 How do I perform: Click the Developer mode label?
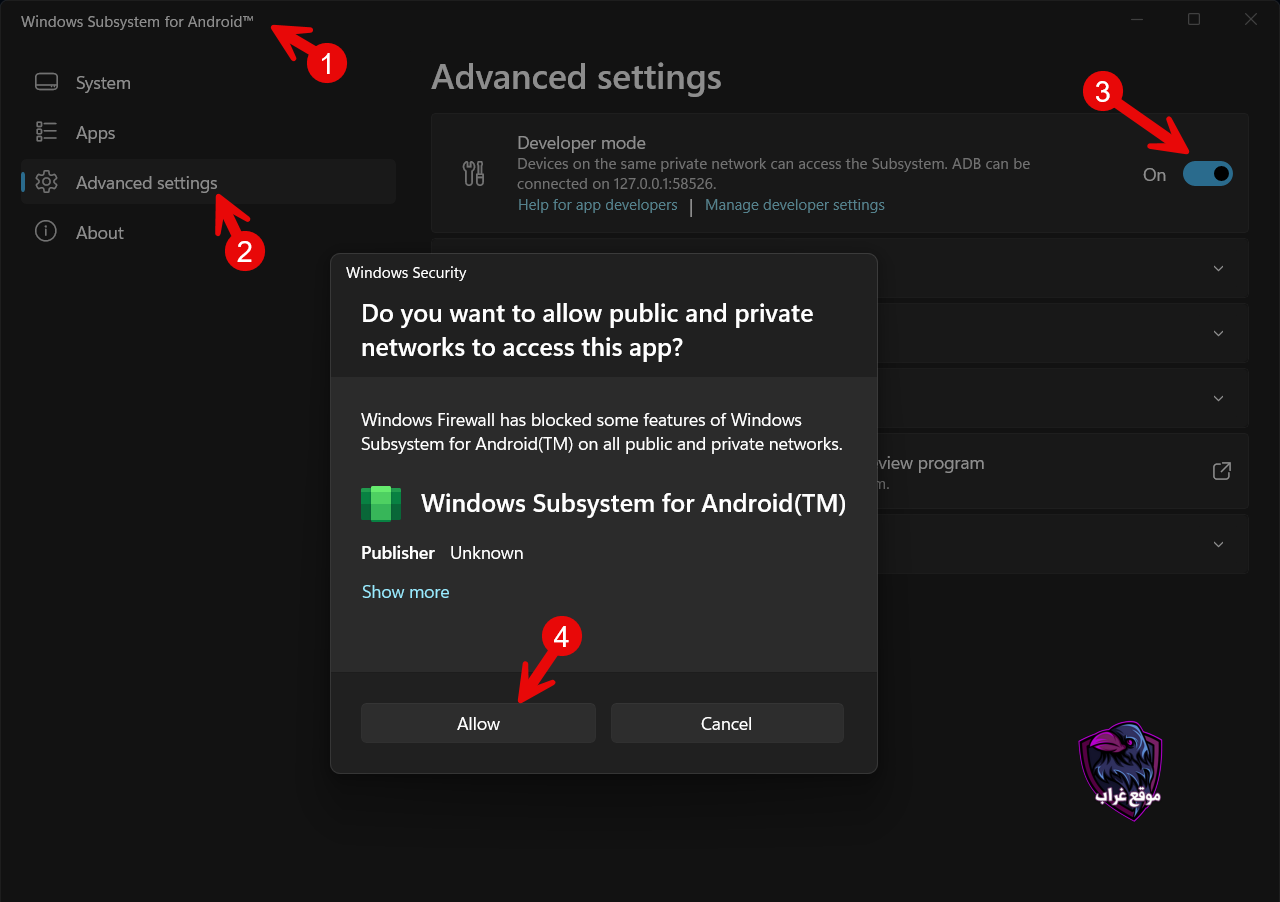tap(581, 143)
